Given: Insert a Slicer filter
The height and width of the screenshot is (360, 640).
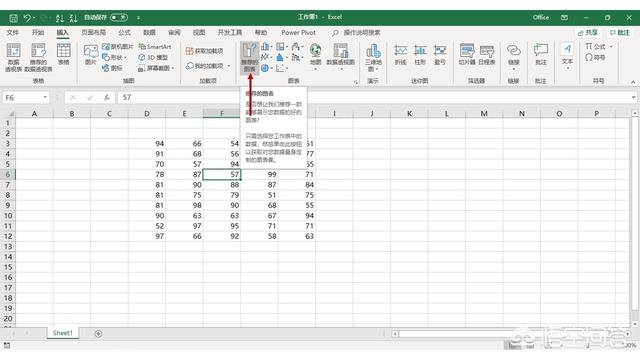Looking at the screenshot, I should pyautogui.click(x=467, y=55).
